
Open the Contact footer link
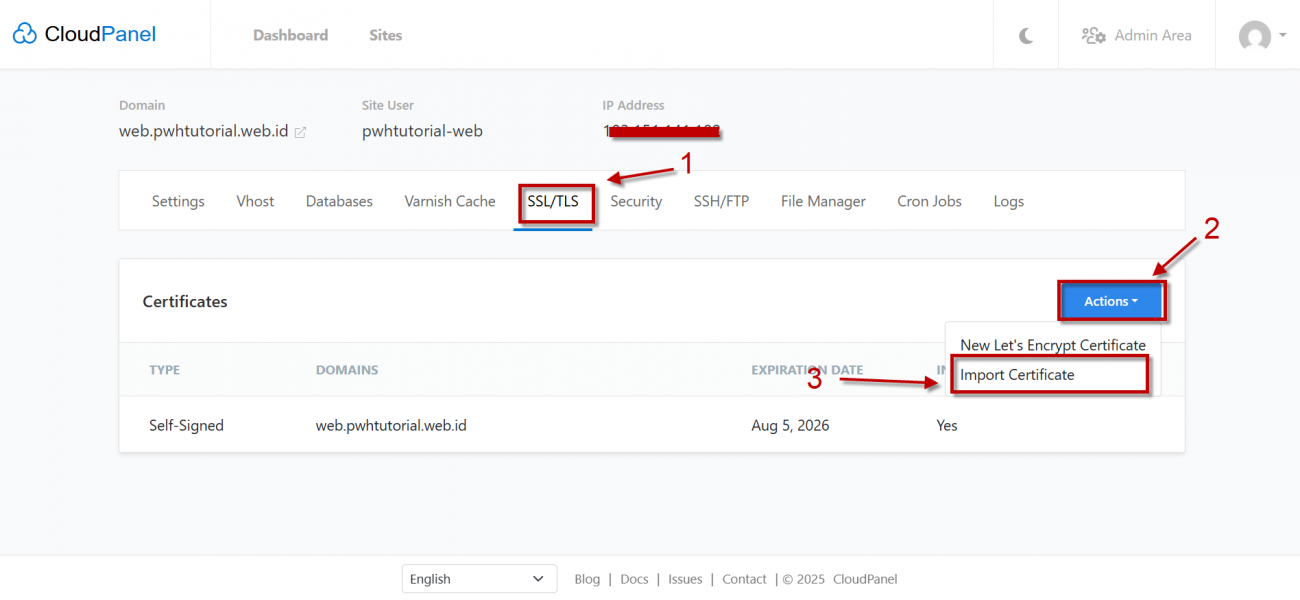pyautogui.click(x=744, y=579)
